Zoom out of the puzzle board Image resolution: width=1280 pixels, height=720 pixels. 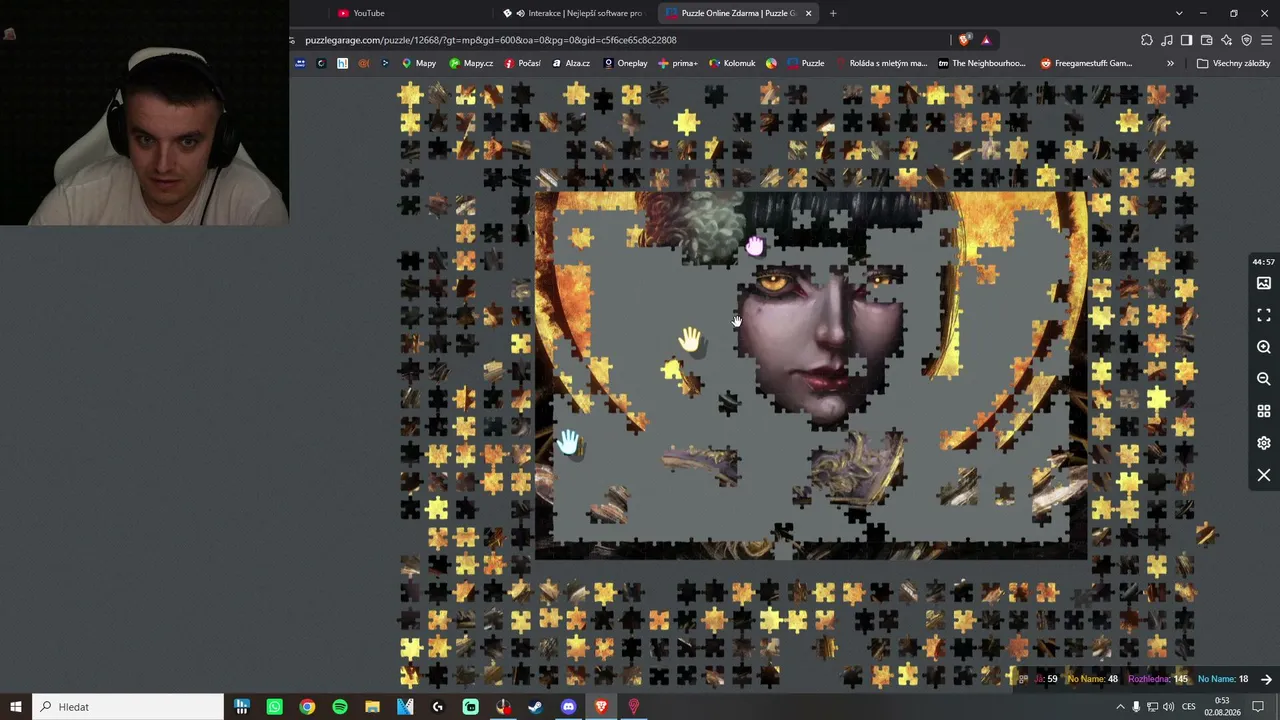[1264, 379]
